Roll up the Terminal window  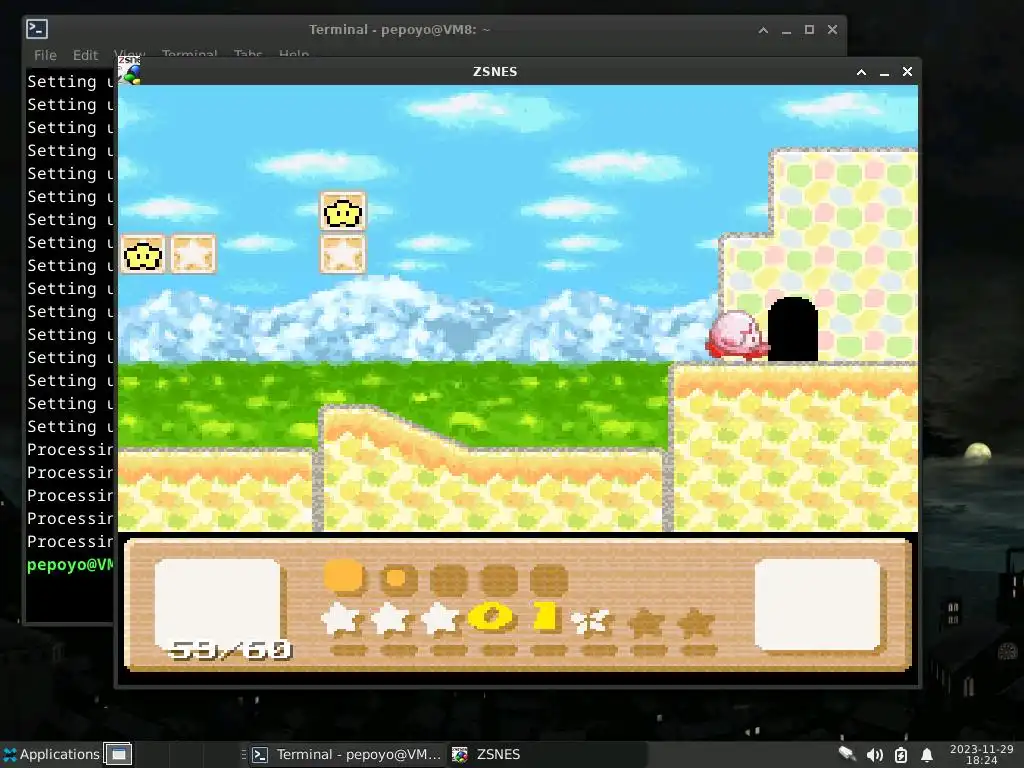pos(763,30)
